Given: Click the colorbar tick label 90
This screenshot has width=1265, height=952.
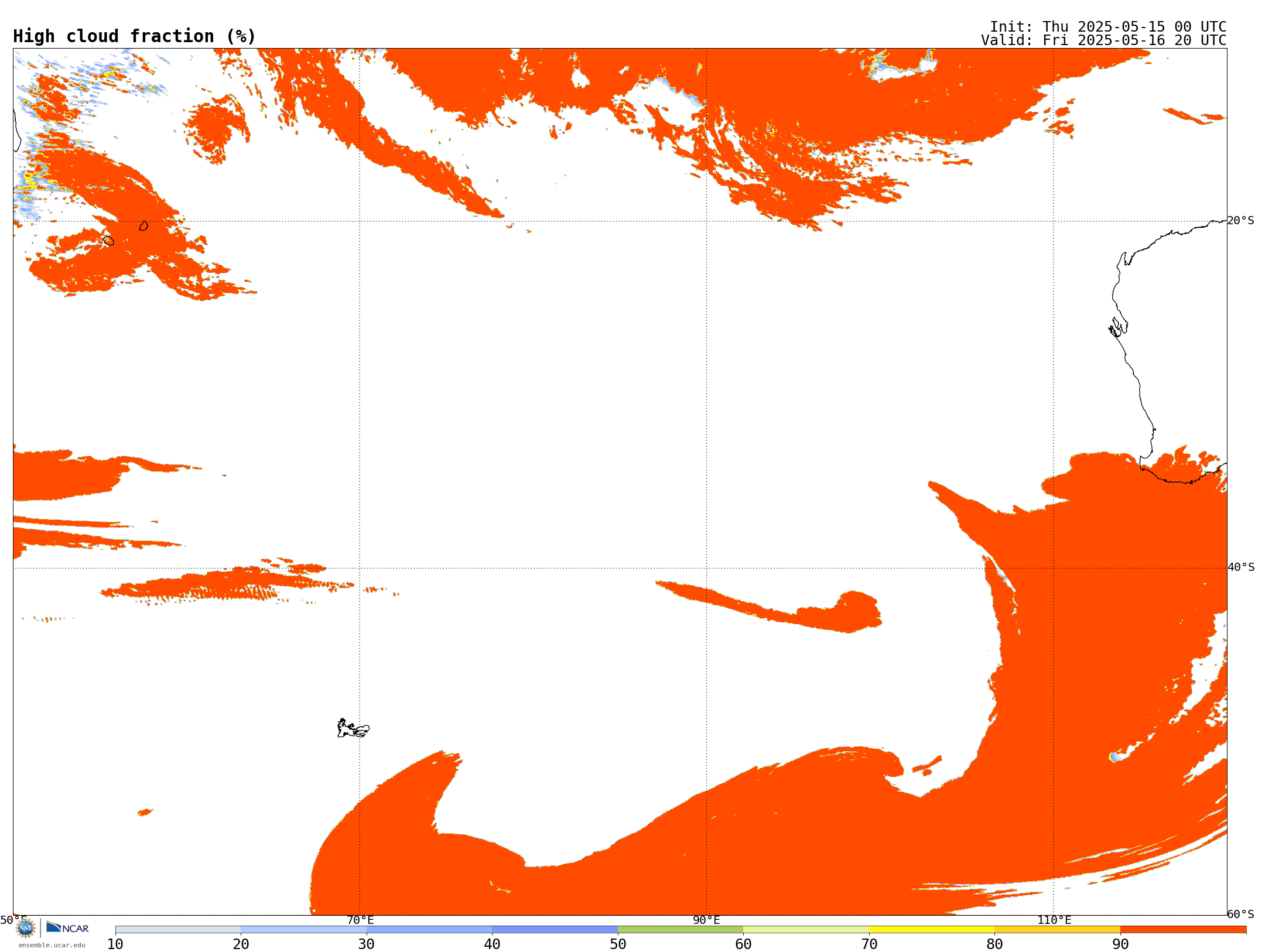Looking at the screenshot, I should click(1120, 944).
